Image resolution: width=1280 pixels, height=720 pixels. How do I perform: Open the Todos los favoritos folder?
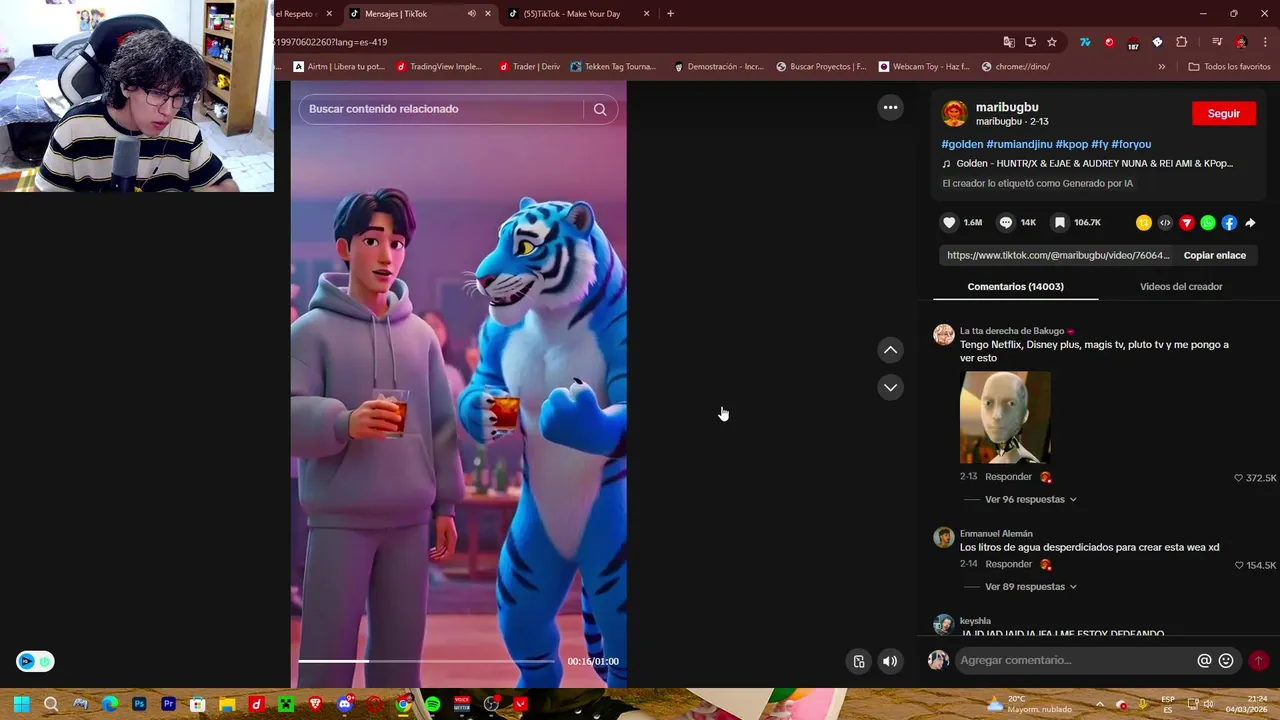[x=1229, y=67]
